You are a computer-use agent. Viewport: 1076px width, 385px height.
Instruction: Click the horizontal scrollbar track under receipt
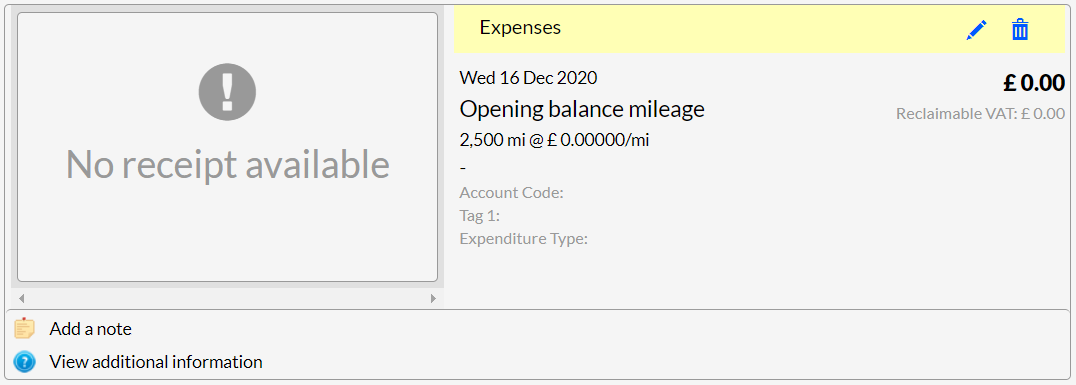(227, 299)
